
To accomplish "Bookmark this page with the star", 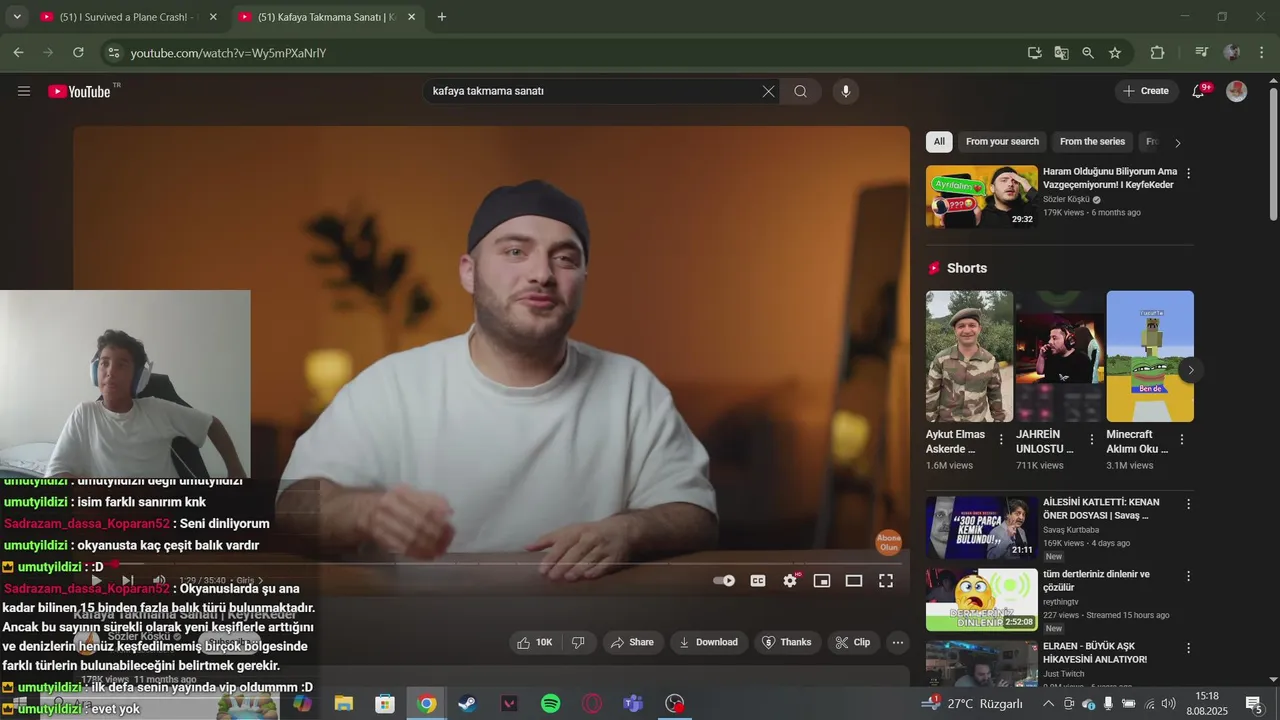I will [x=1115, y=53].
